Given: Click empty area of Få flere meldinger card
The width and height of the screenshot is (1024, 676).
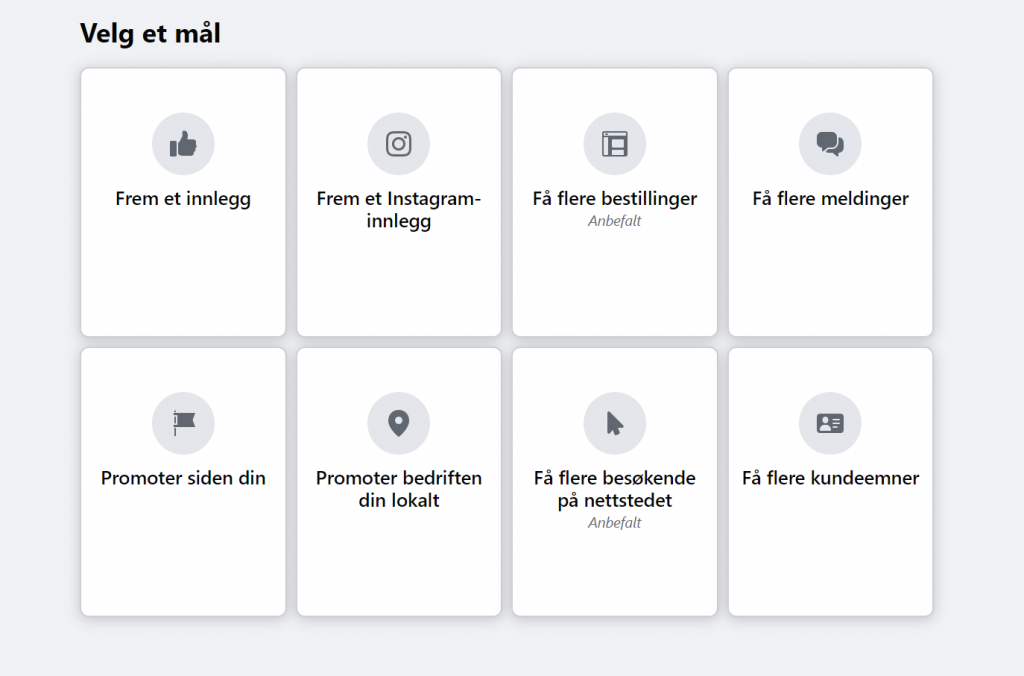Looking at the screenshot, I should pos(830,281).
